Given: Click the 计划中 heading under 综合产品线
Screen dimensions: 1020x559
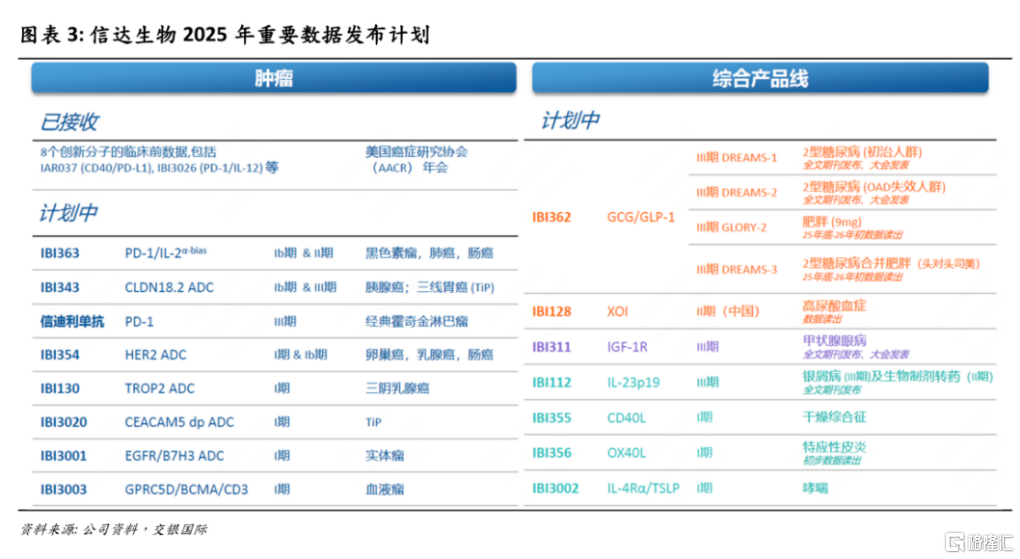Looking at the screenshot, I should [570, 120].
